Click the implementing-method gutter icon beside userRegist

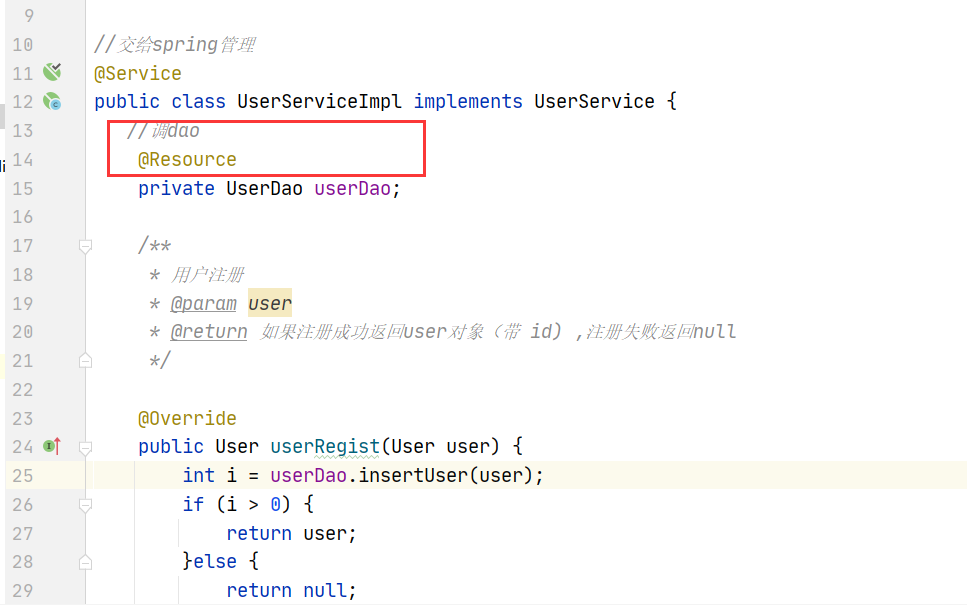pyautogui.click(x=48, y=446)
